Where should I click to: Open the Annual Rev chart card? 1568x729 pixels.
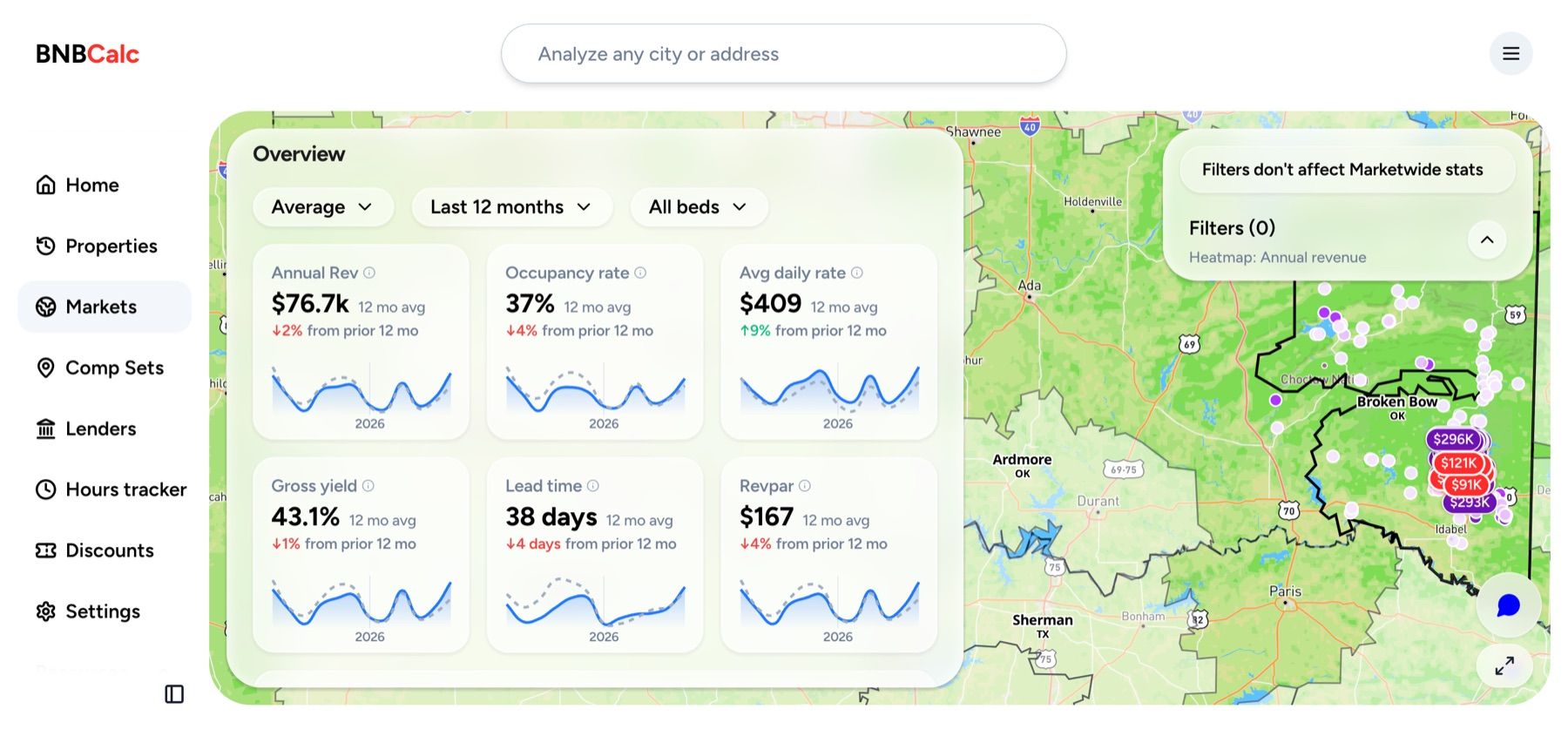click(x=361, y=341)
